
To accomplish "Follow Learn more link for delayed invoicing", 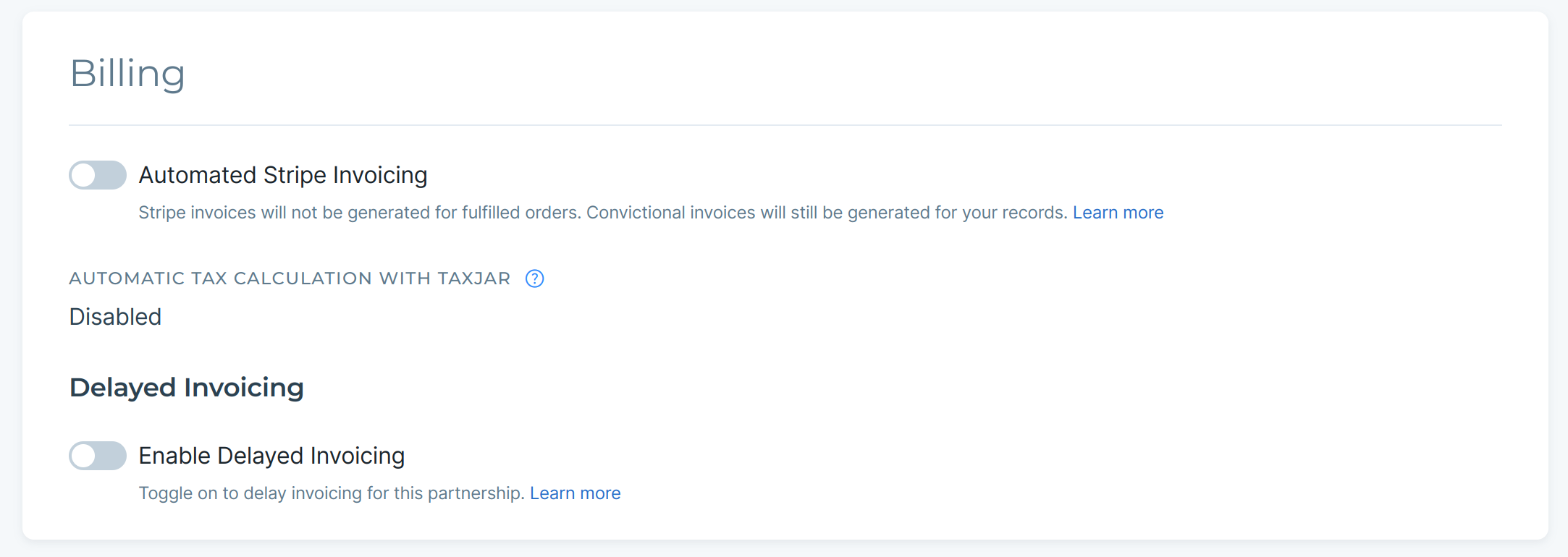I will pyautogui.click(x=575, y=493).
